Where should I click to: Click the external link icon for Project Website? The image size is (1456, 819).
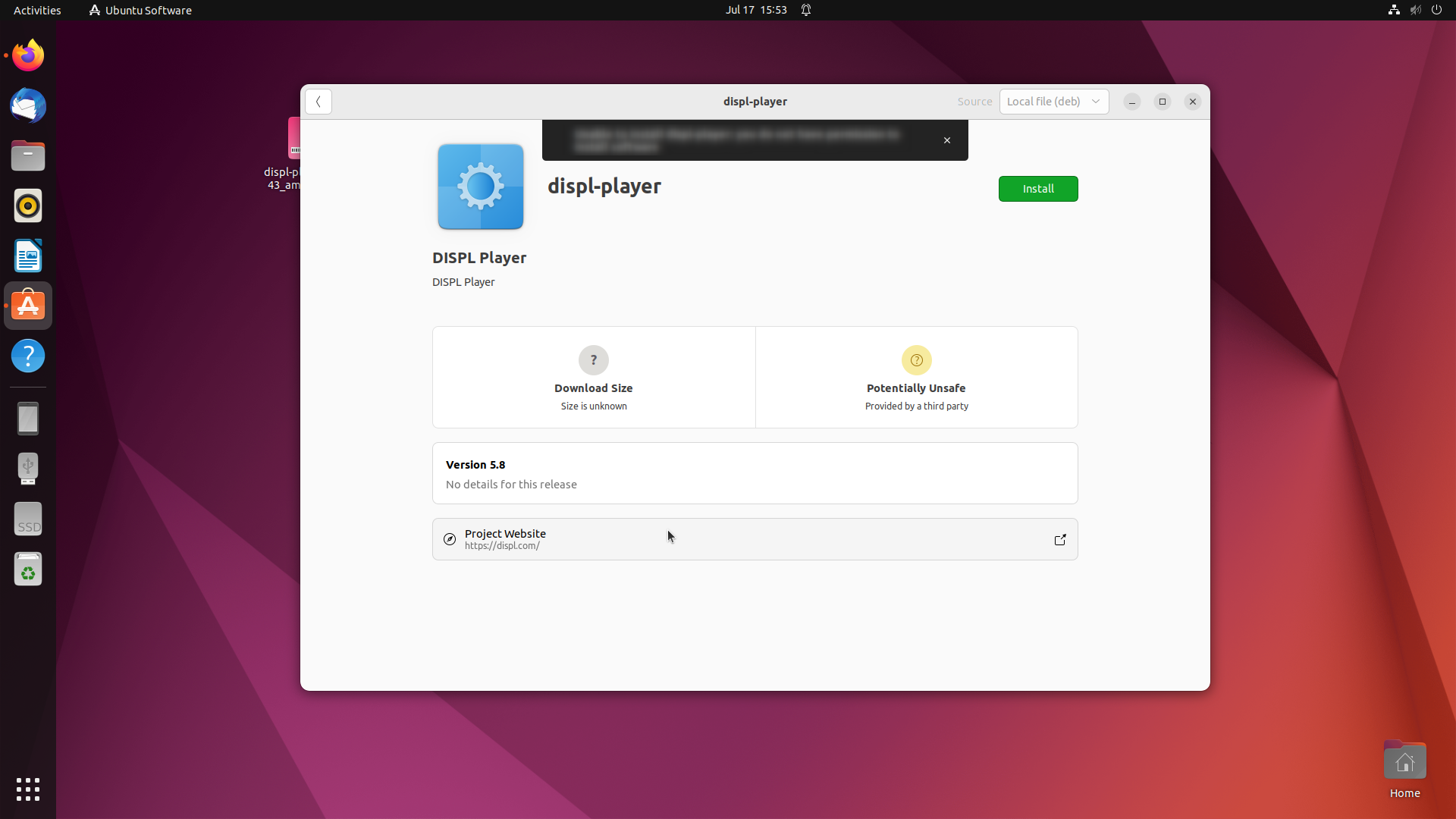click(1059, 540)
